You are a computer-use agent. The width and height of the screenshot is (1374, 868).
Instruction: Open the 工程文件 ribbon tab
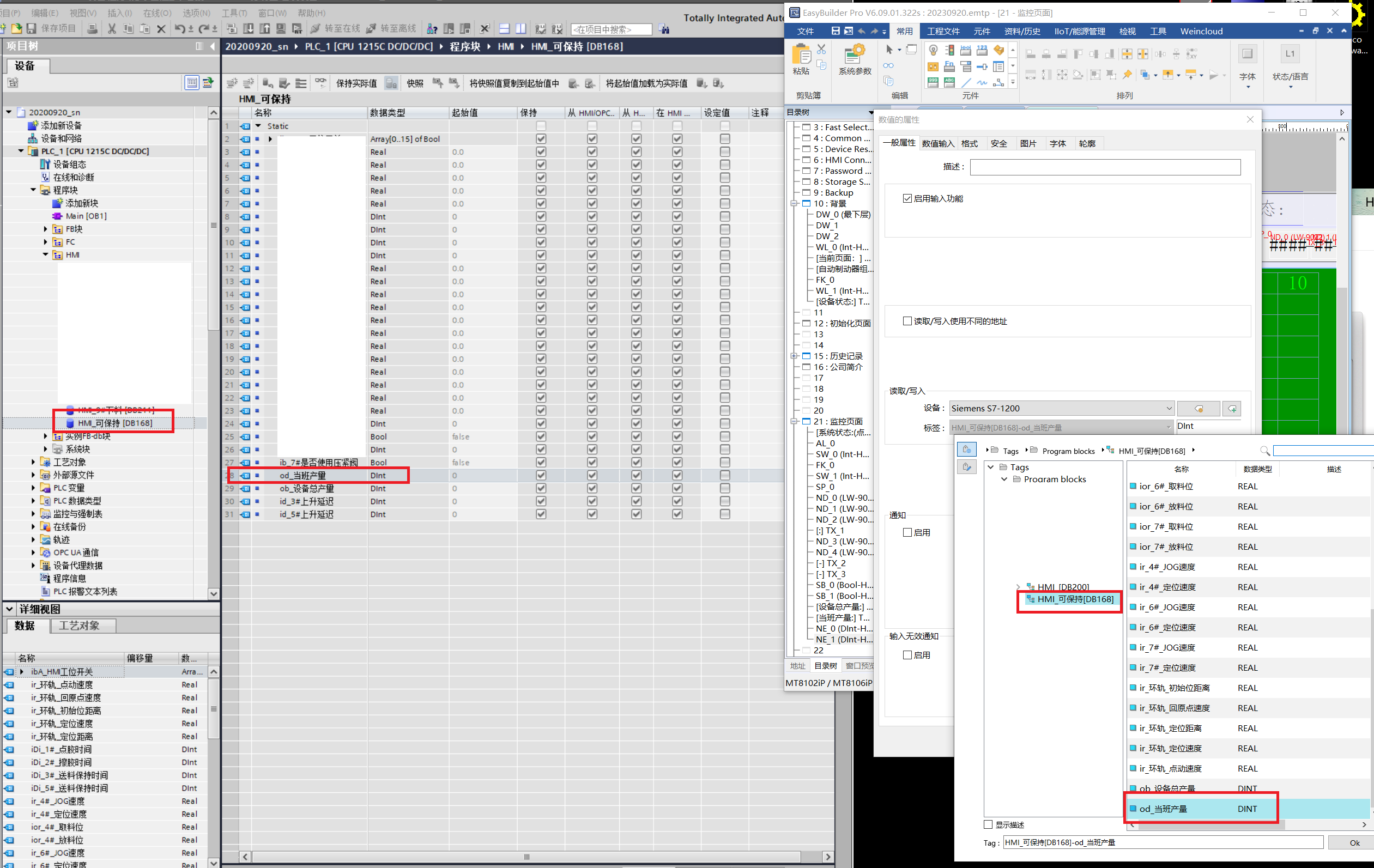point(943,32)
